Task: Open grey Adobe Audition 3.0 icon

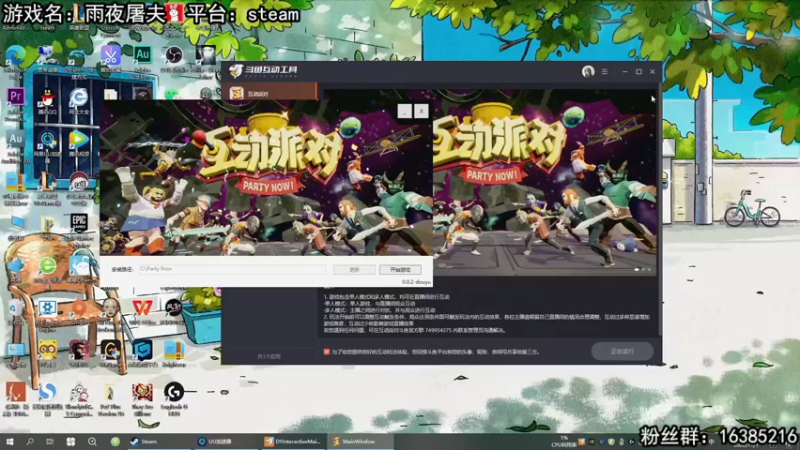Action: 16,139
